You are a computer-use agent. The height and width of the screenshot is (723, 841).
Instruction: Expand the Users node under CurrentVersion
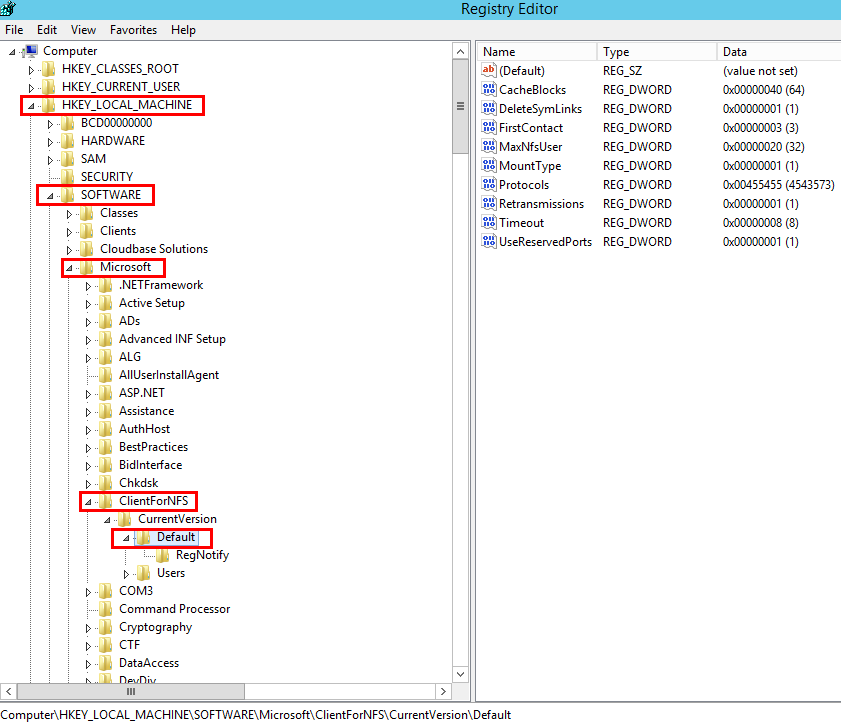point(126,574)
